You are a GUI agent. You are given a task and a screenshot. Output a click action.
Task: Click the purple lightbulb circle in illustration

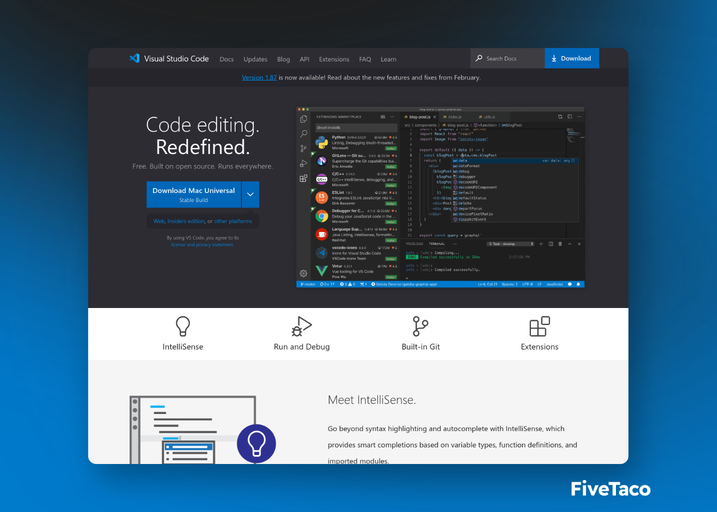(257, 443)
